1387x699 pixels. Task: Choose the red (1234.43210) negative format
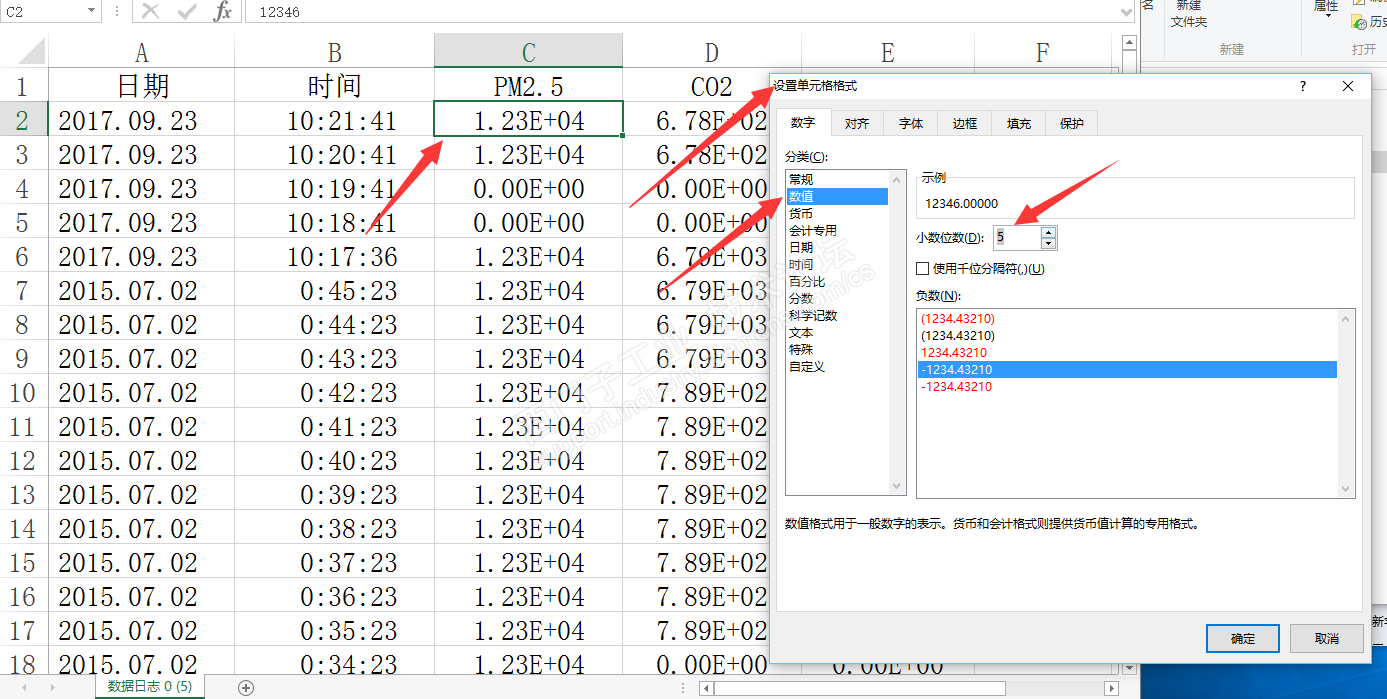[x=1127, y=319]
